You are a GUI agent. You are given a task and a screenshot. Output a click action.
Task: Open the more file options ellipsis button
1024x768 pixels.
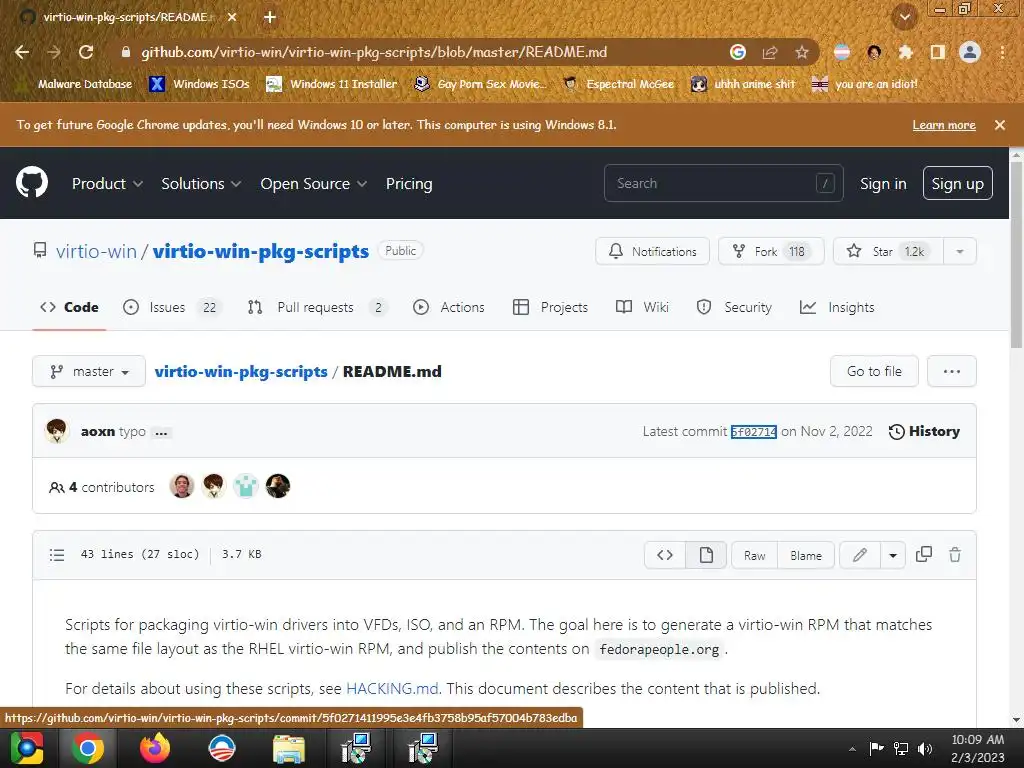[952, 372]
